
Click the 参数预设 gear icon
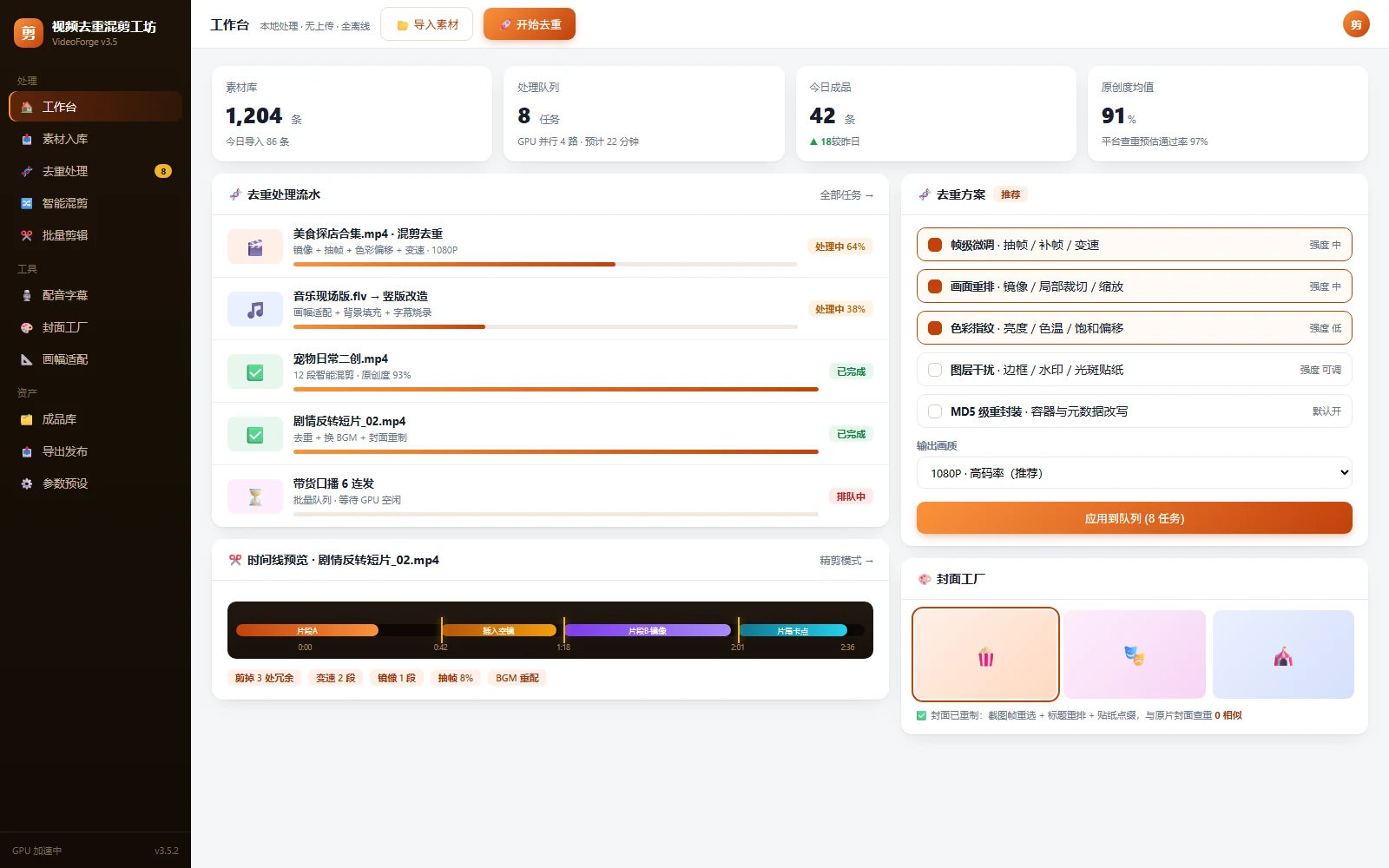coord(27,483)
